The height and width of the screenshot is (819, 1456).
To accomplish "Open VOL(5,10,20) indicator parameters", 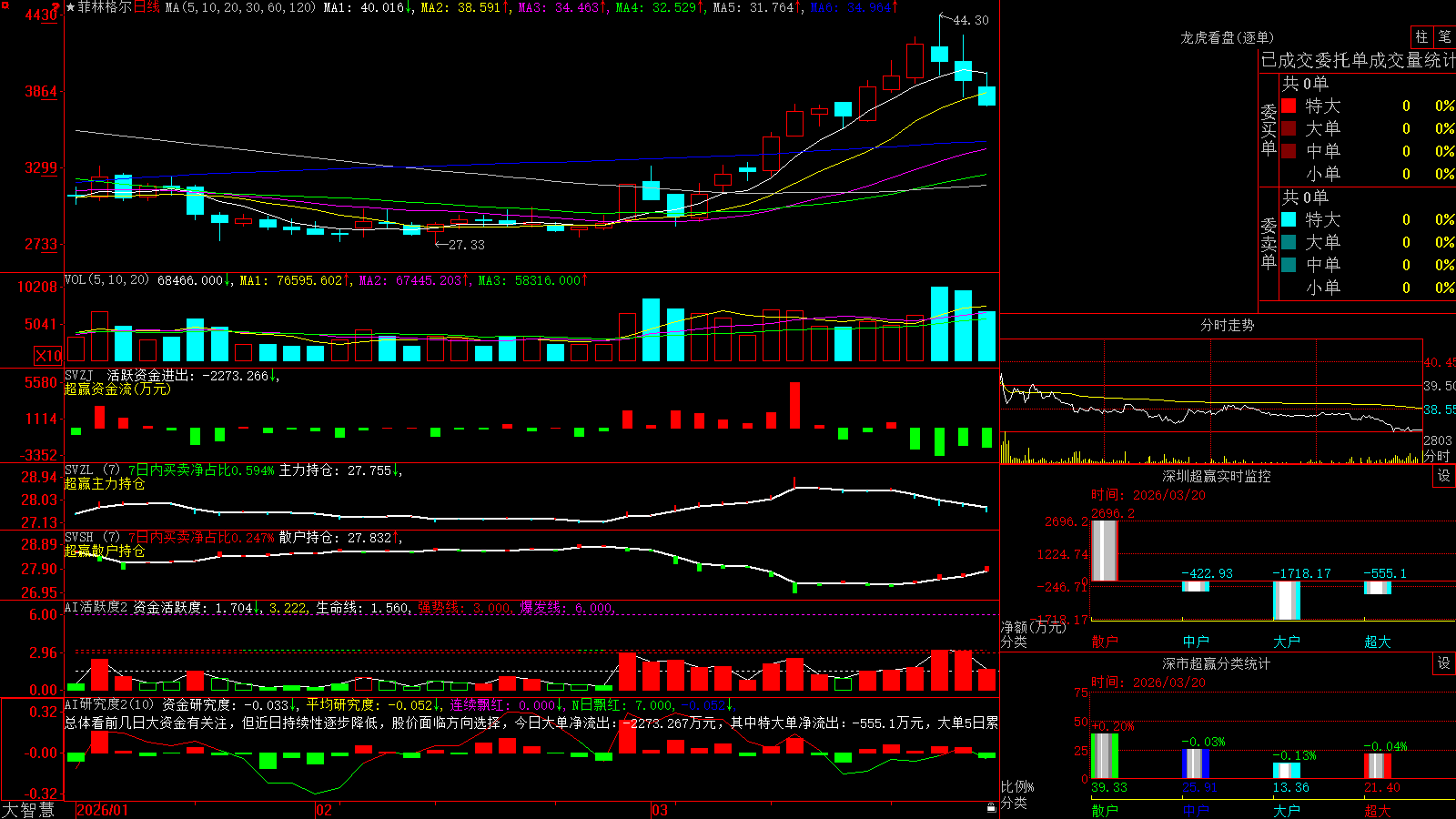I will click(106, 280).
